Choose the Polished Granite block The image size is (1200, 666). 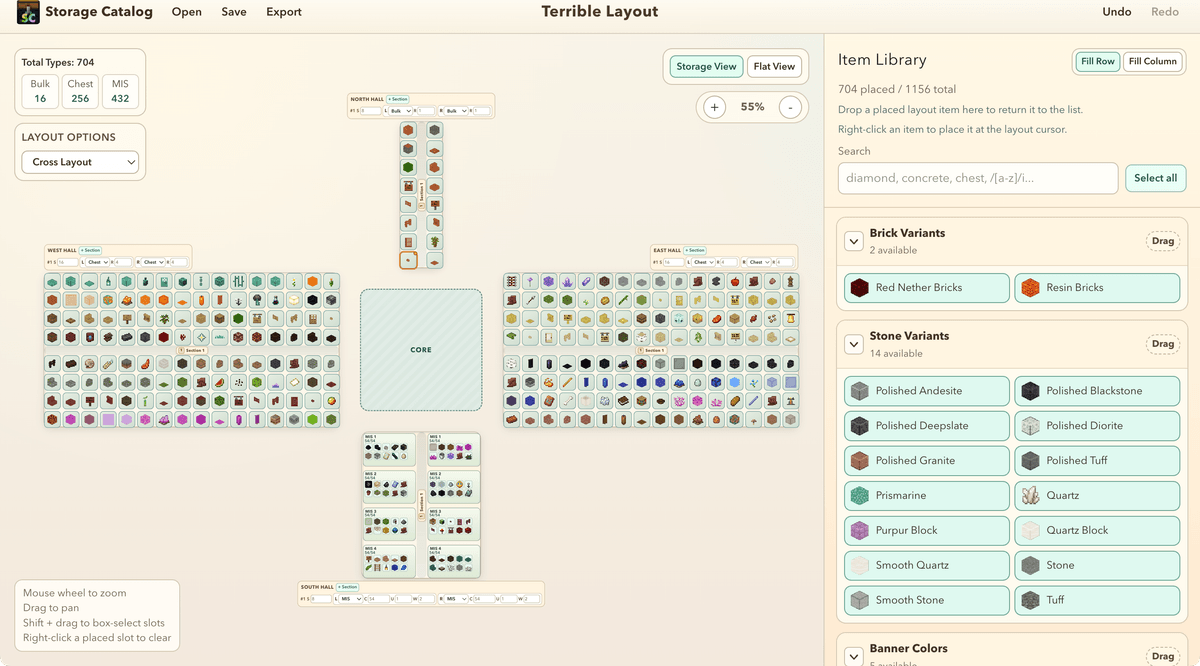click(927, 461)
